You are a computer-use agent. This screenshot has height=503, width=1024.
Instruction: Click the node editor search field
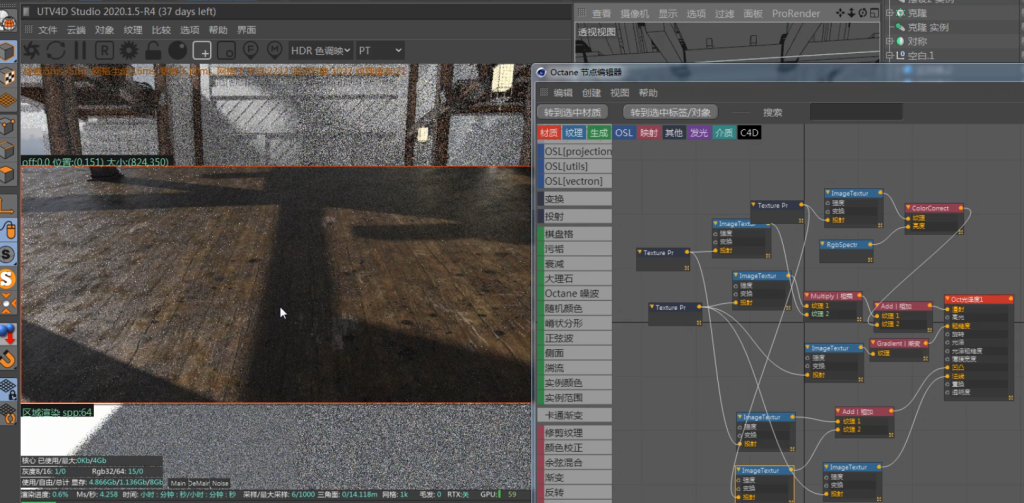coord(856,112)
